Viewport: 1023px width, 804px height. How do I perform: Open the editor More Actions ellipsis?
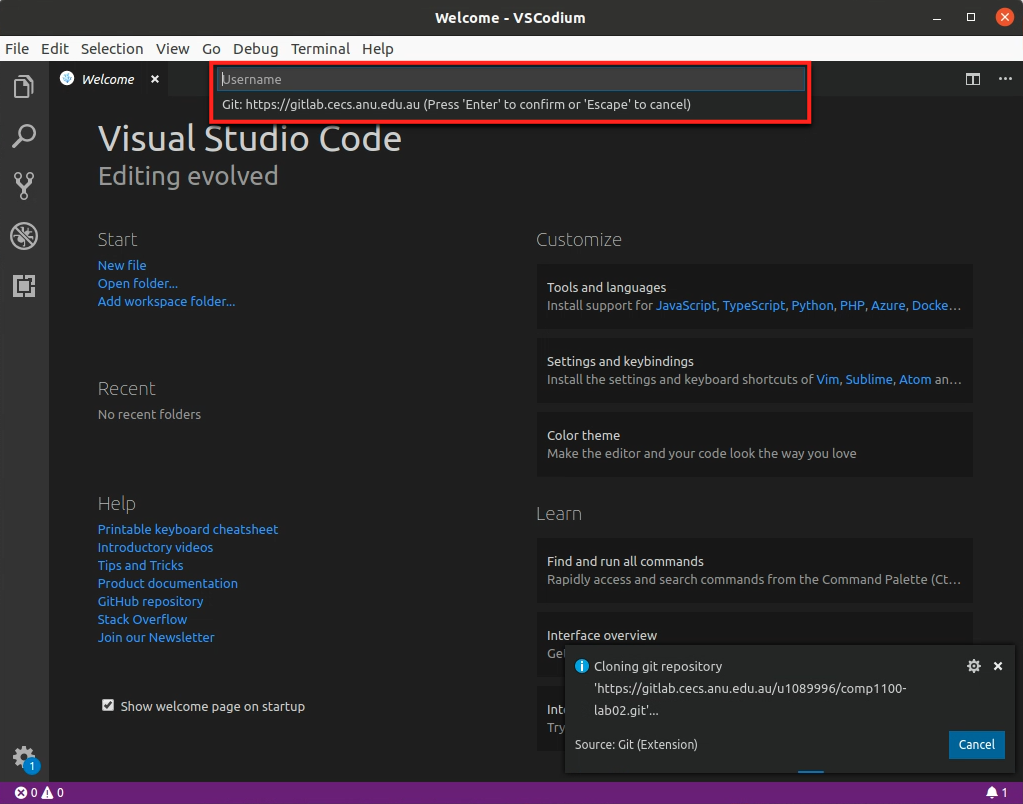1005,79
